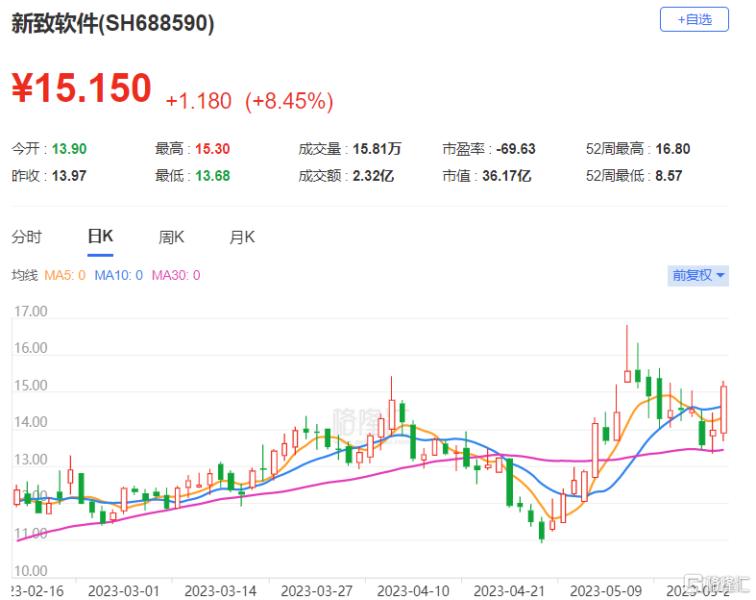Viewport: 756px width, 600px height.
Task: Click the lowest green candlestick near 11.00
Action: 541,530
